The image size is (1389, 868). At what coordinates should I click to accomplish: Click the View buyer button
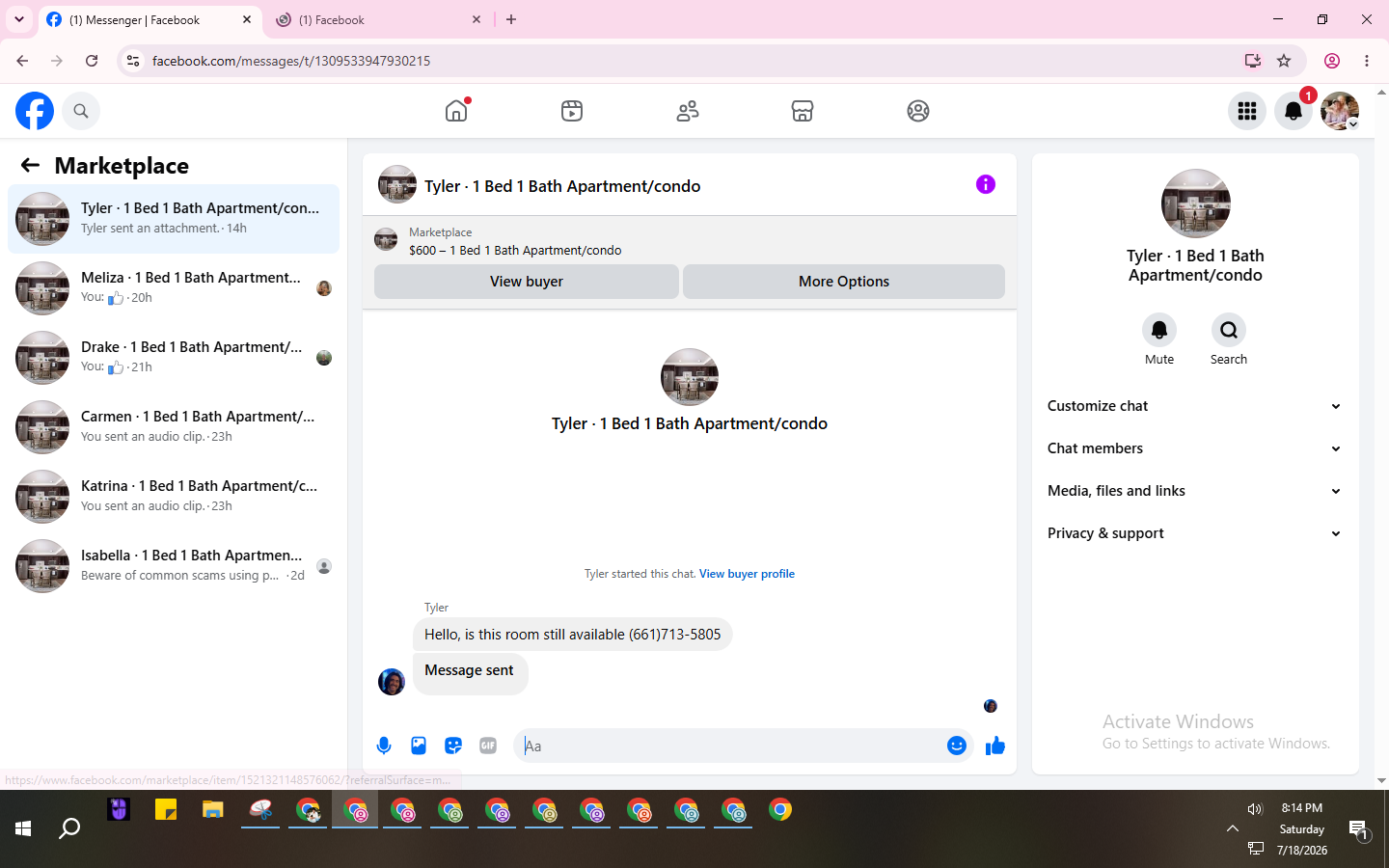(527, 282)
